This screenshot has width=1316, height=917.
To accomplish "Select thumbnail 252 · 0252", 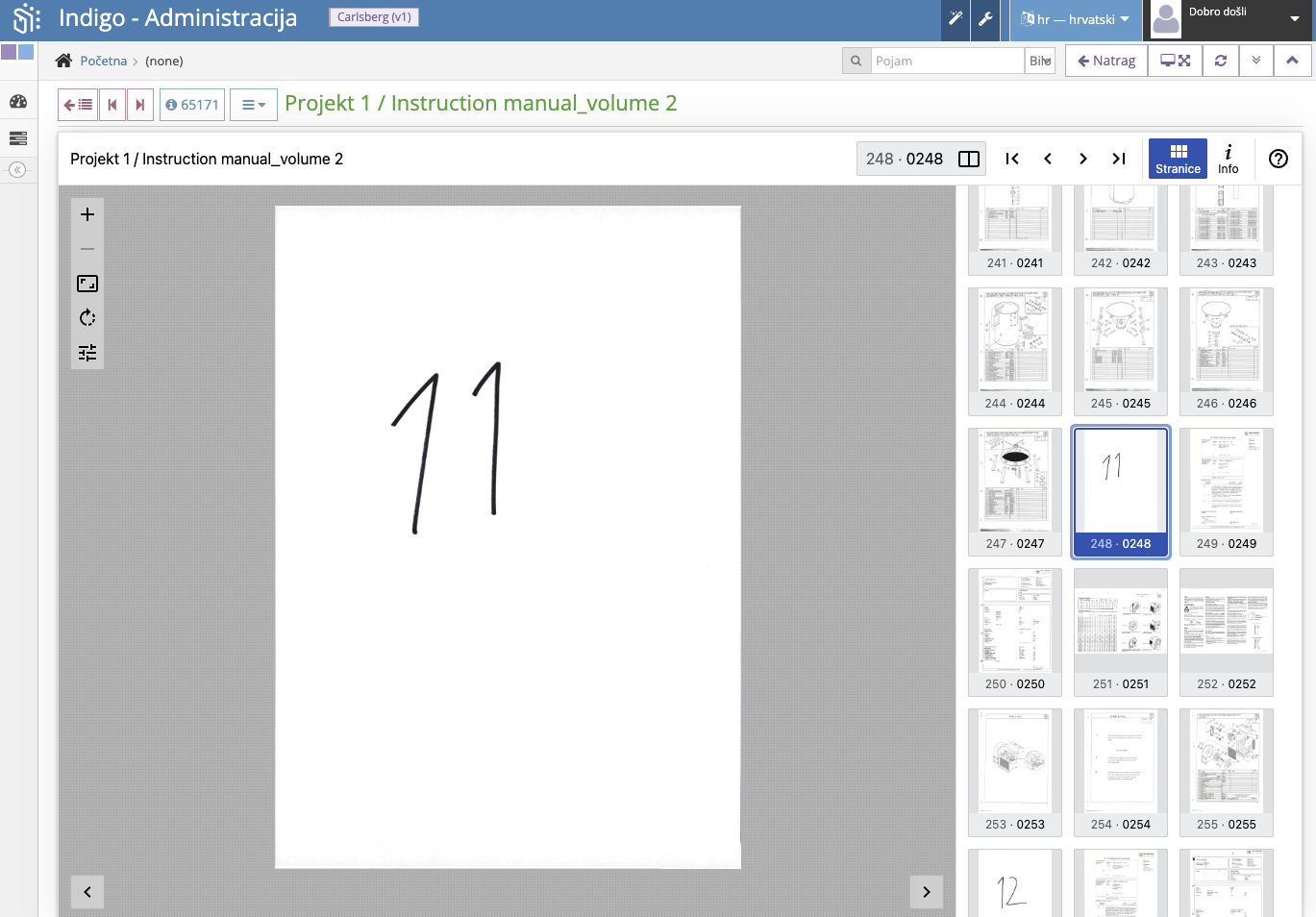I will click(x=1227, y=632).
